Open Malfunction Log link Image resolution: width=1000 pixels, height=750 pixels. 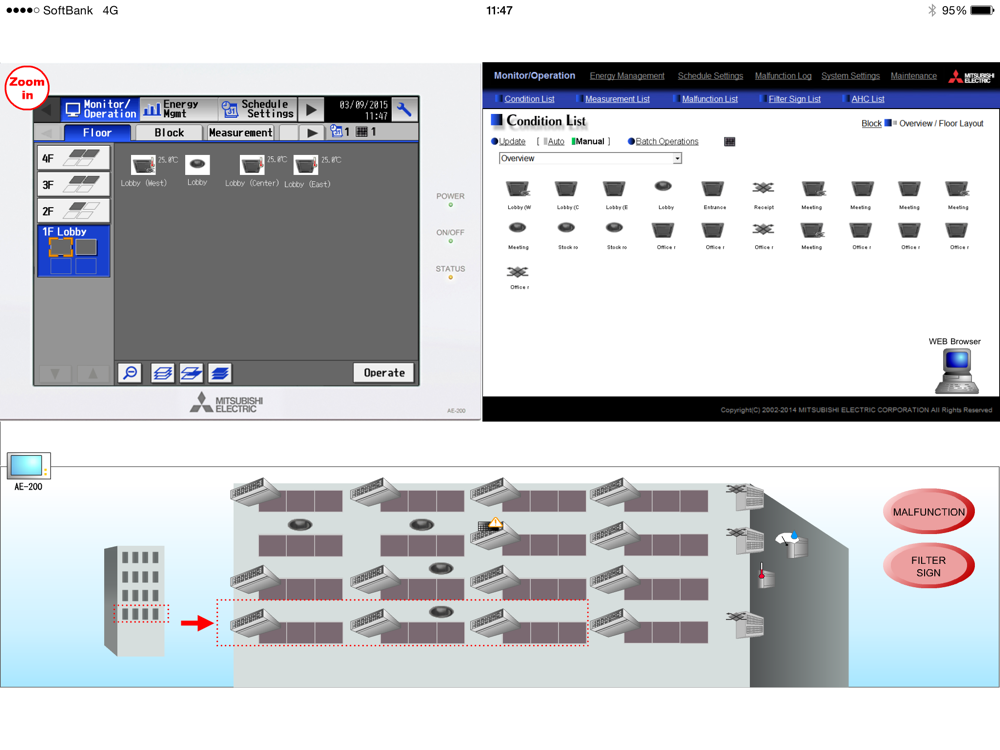(x=783, y=76)
